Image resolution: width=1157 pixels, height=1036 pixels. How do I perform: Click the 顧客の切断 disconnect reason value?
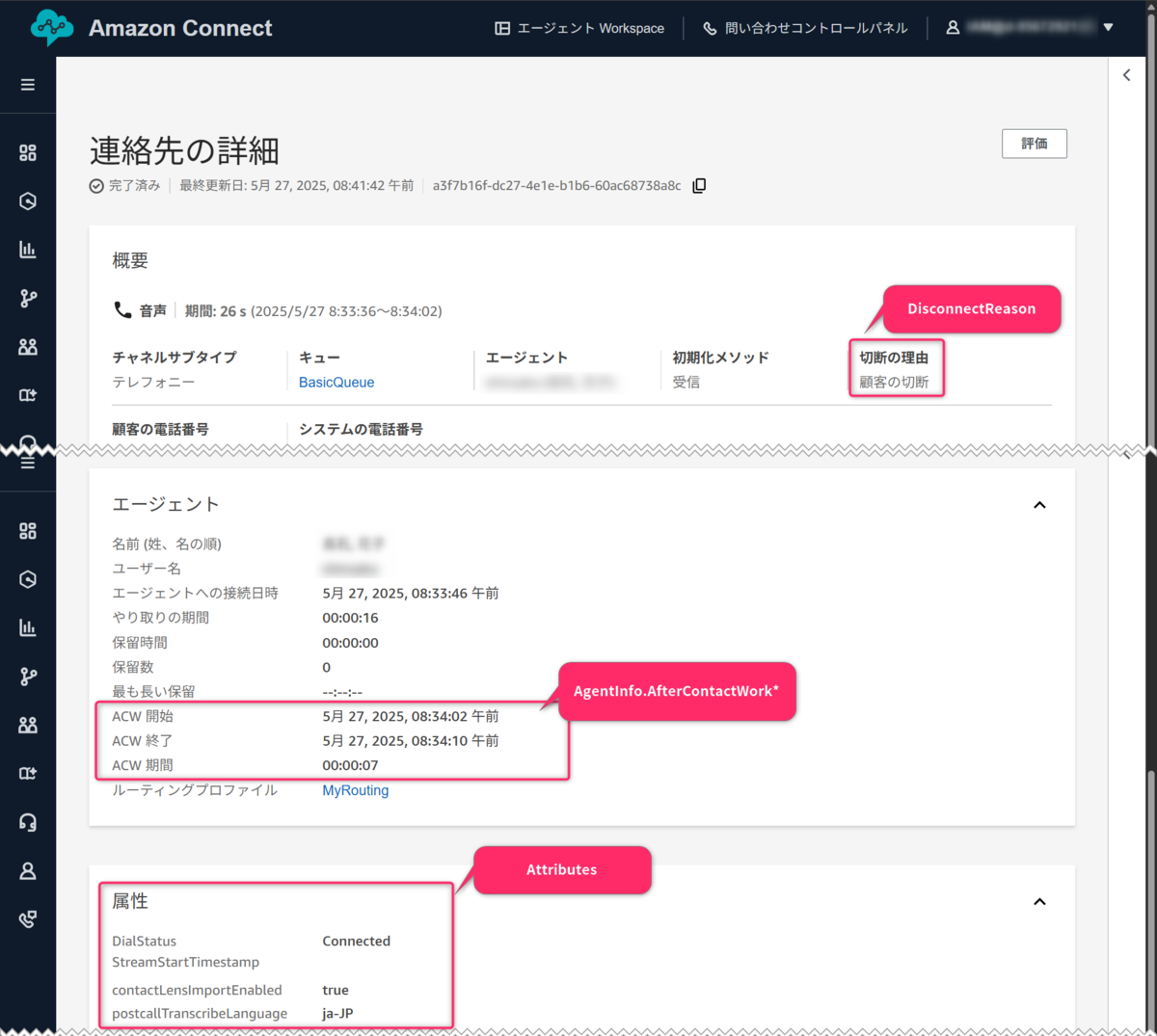[x=894, y=383]
